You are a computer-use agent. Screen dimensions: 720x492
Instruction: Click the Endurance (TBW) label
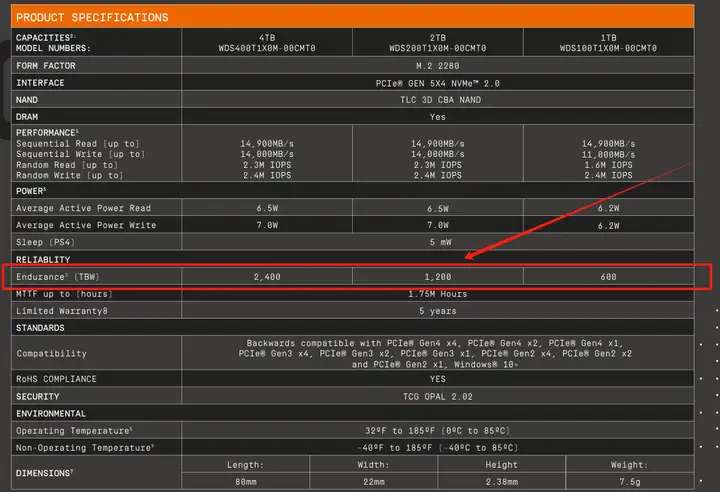57,277
